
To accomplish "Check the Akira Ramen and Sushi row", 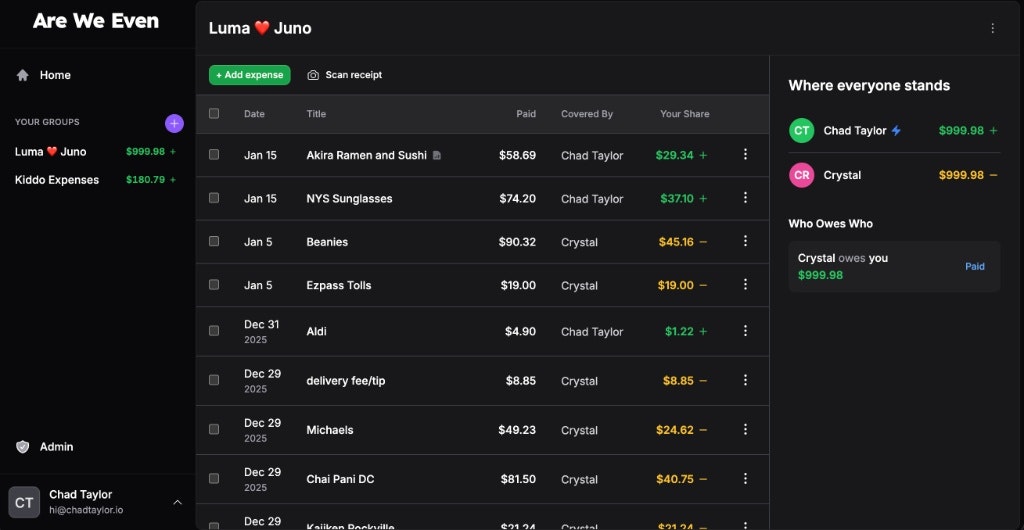I will tap(214, 155).
